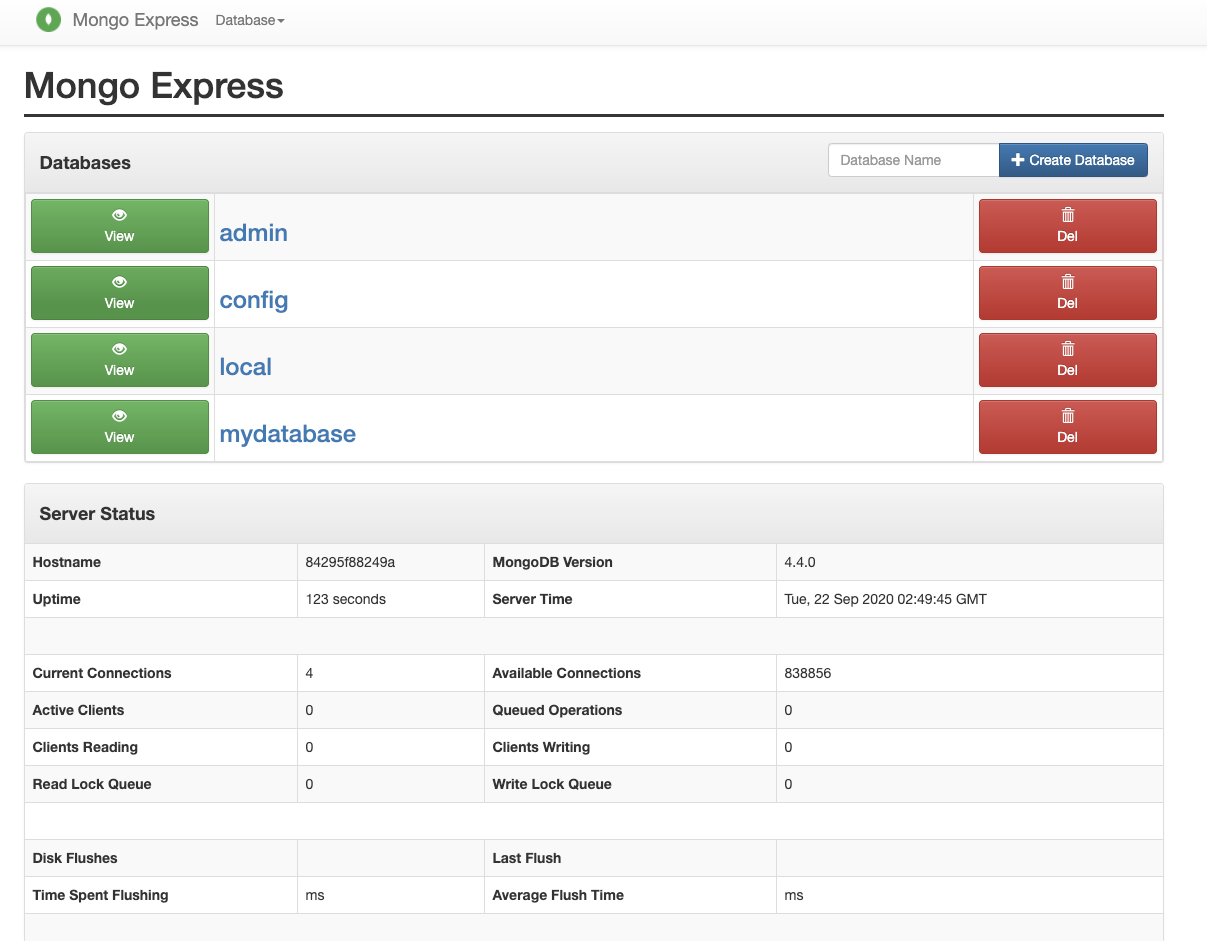Click the Databases panel heading
This screenshot has height=941, width=1207.
click(85, 163)
